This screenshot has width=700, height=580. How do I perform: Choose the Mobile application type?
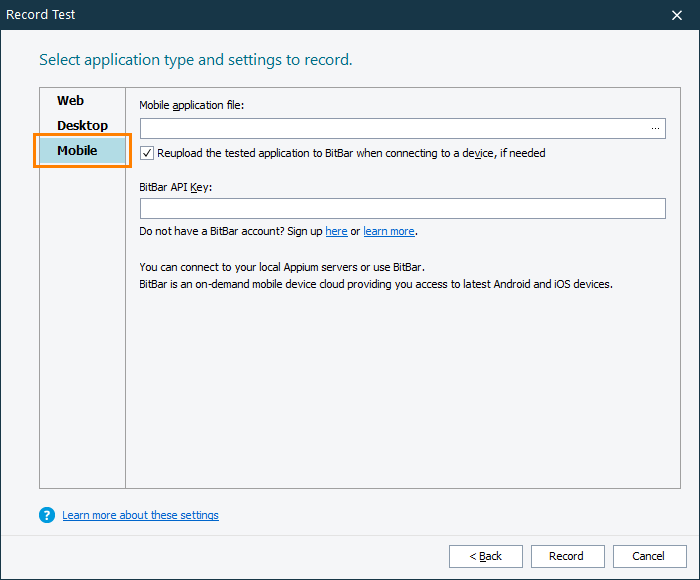pos(78,150)
